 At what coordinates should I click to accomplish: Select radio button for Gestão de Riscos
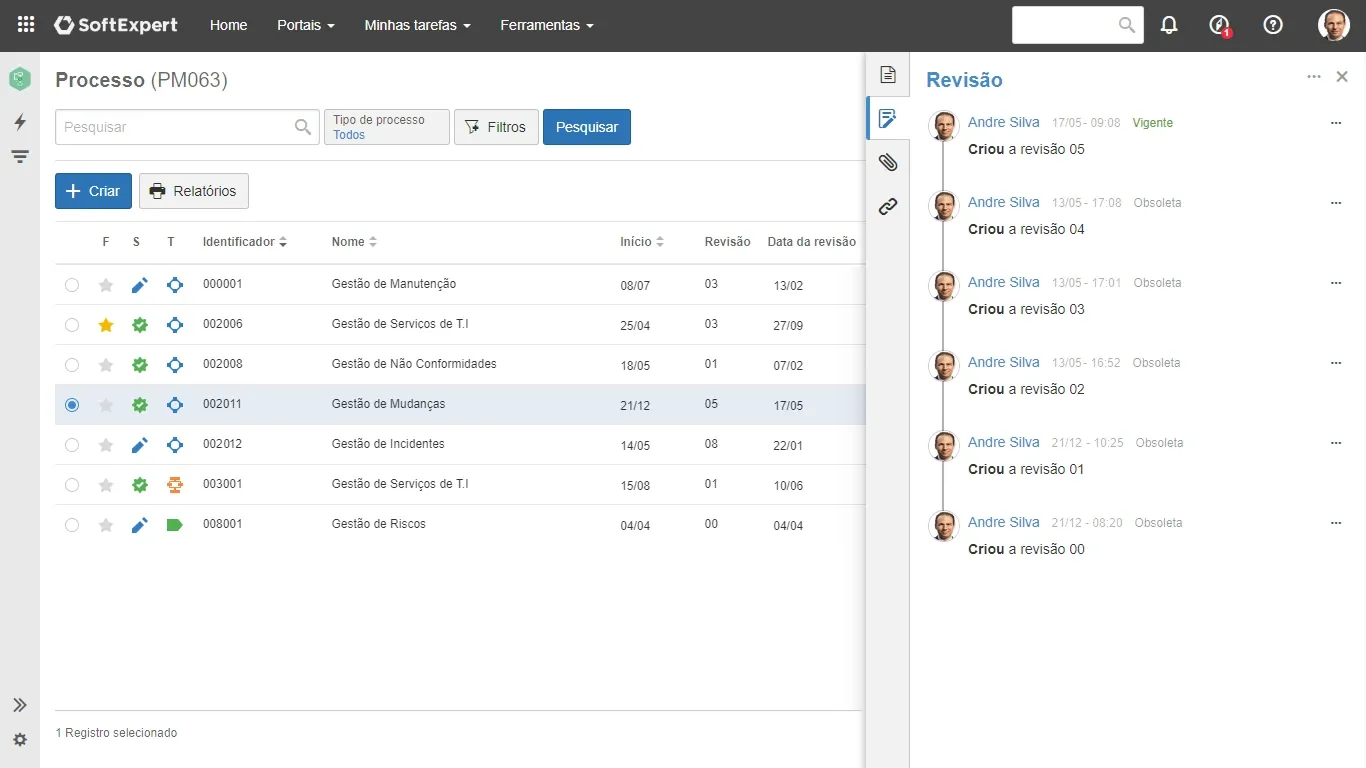coord(72,525)
